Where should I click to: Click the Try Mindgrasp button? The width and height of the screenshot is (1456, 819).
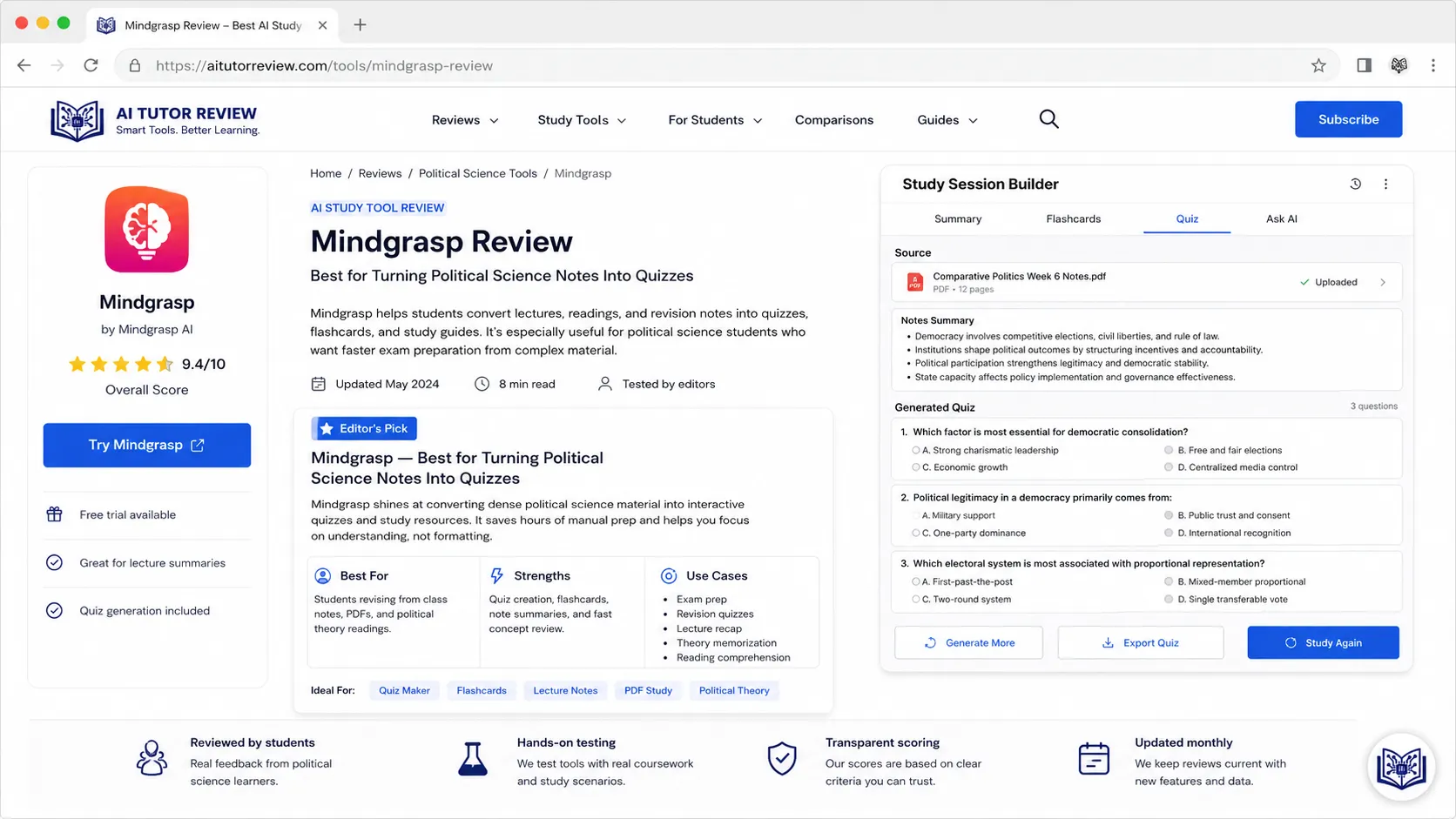point(147,445)
